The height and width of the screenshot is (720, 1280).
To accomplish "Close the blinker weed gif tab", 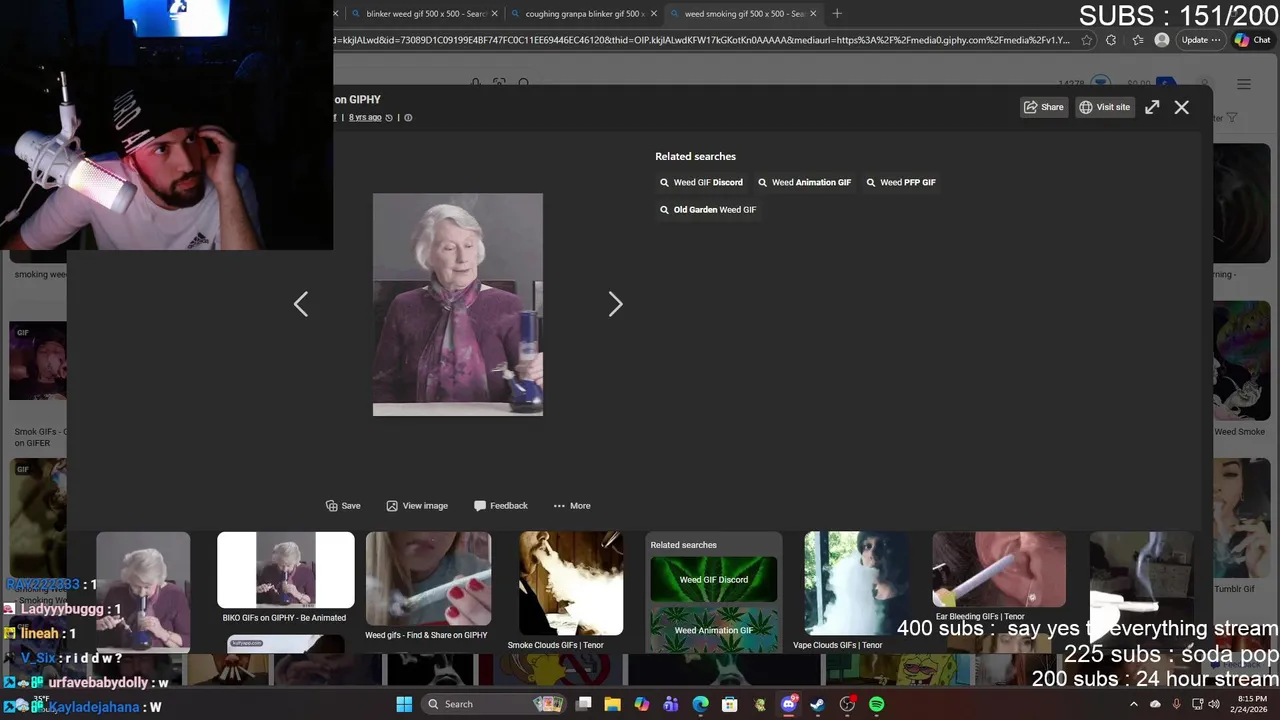I will pos(494,14).
